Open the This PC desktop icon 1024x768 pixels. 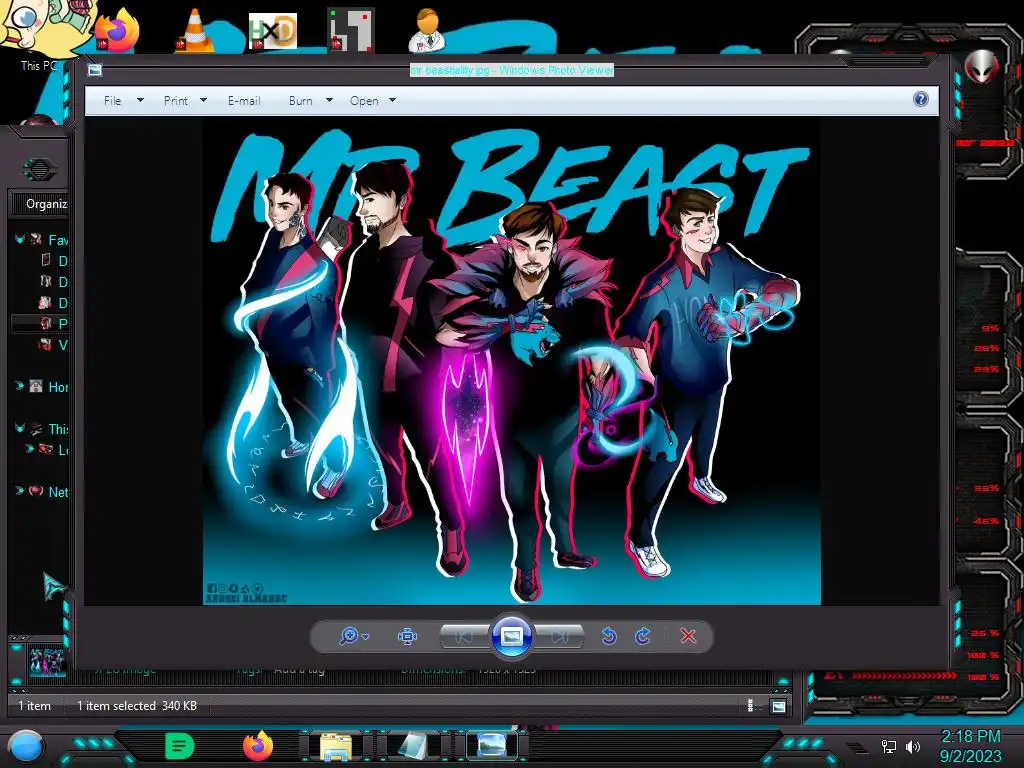tap(38, 34)
